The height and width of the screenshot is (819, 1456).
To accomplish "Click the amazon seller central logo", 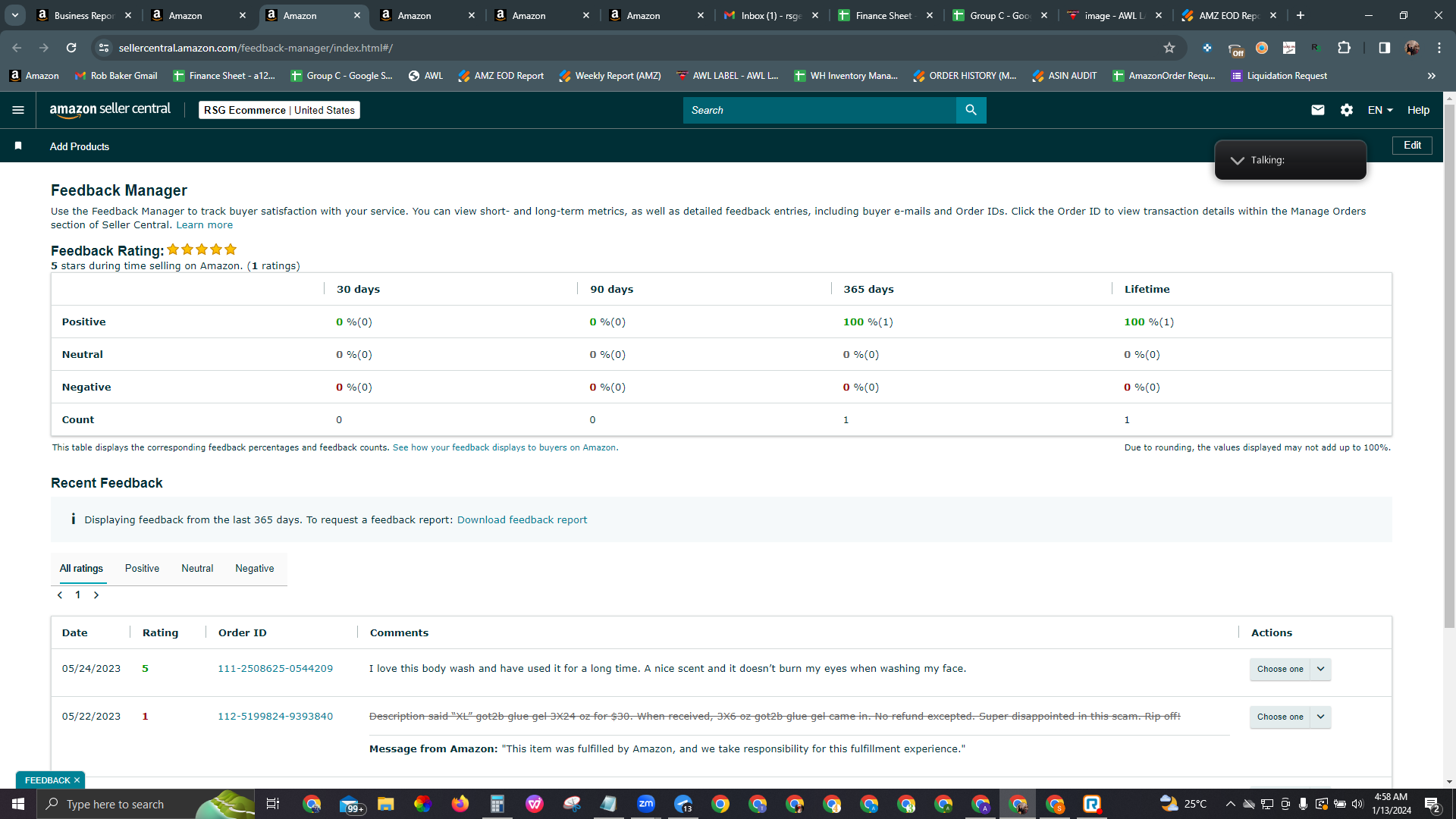I will click(110, 110).
